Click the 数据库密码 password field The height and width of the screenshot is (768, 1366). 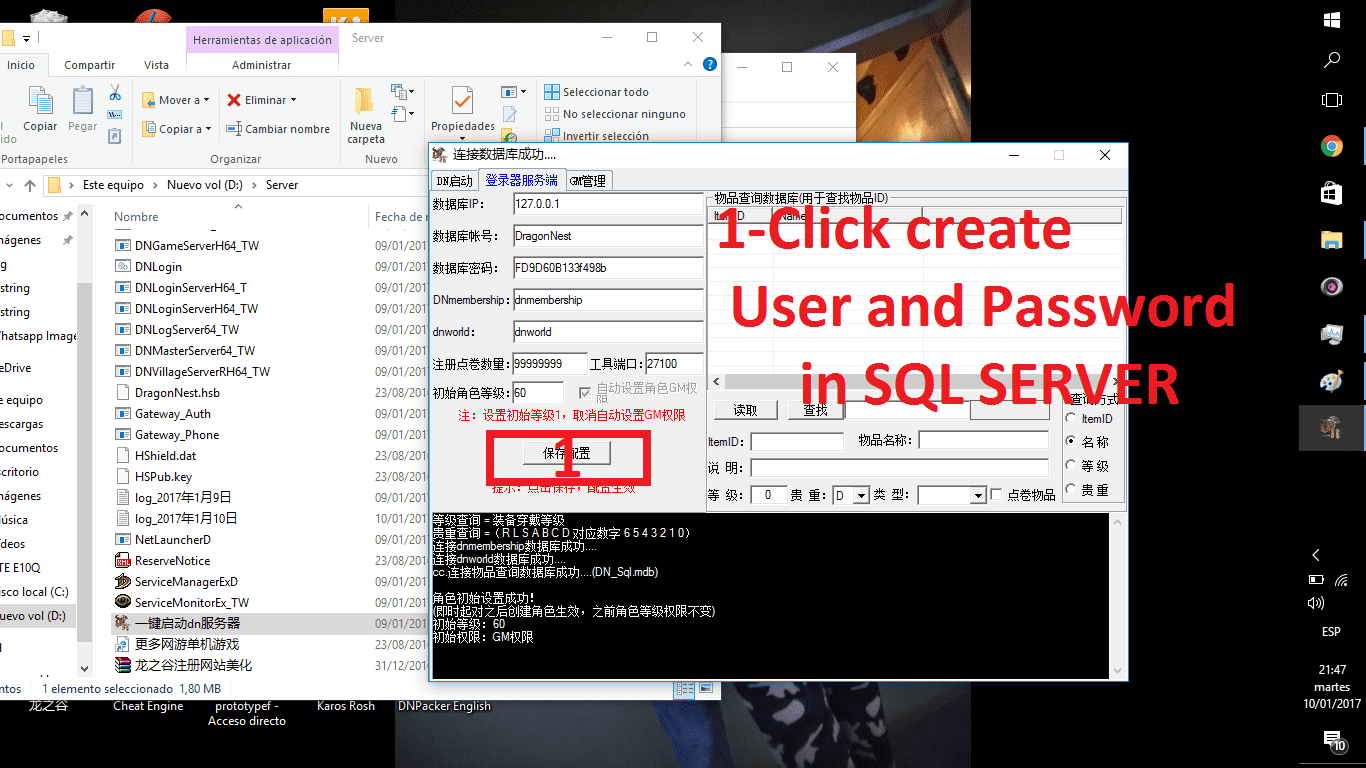point(608,268)
